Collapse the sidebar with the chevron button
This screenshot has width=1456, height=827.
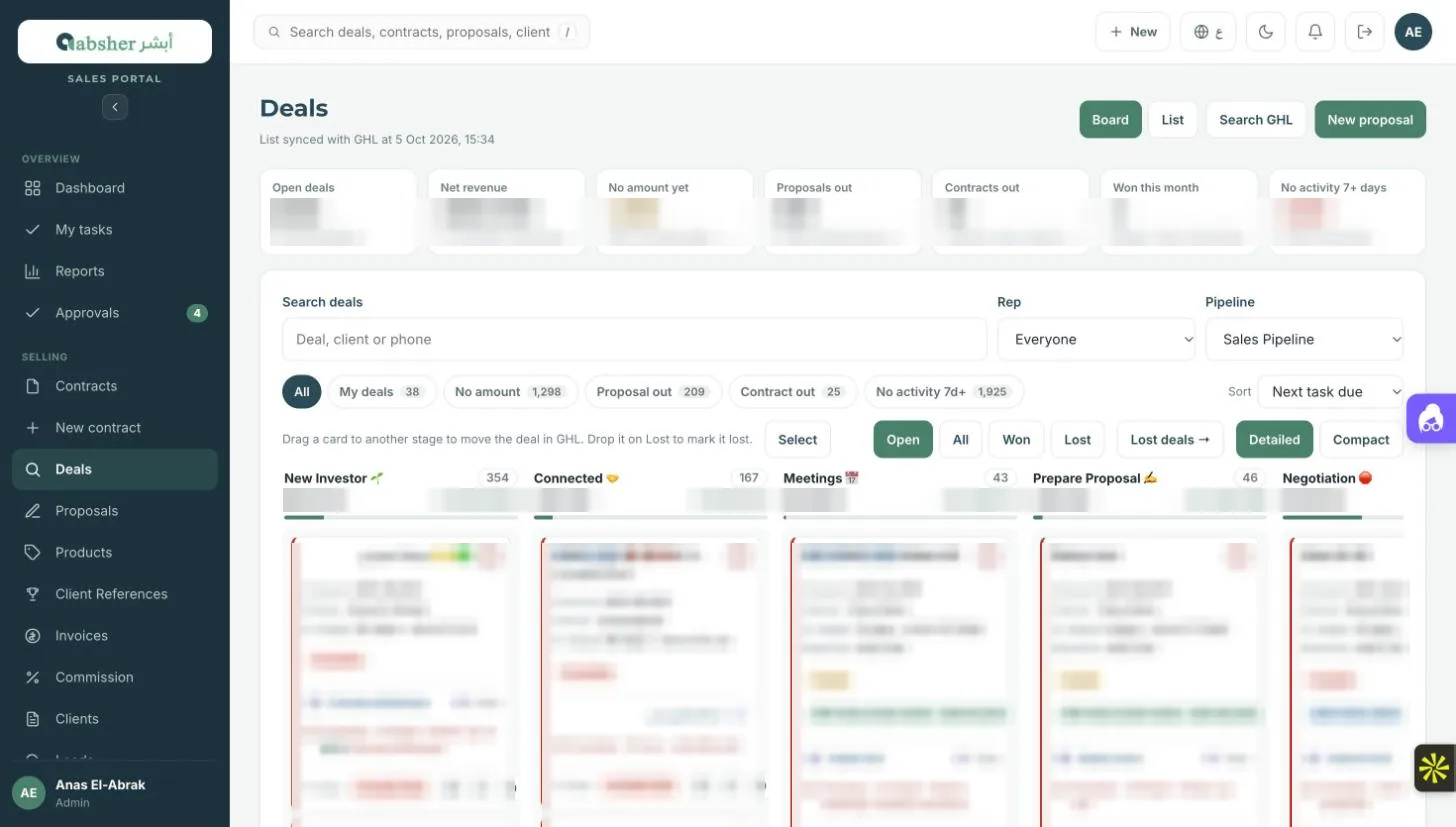[x=115, y=106]
